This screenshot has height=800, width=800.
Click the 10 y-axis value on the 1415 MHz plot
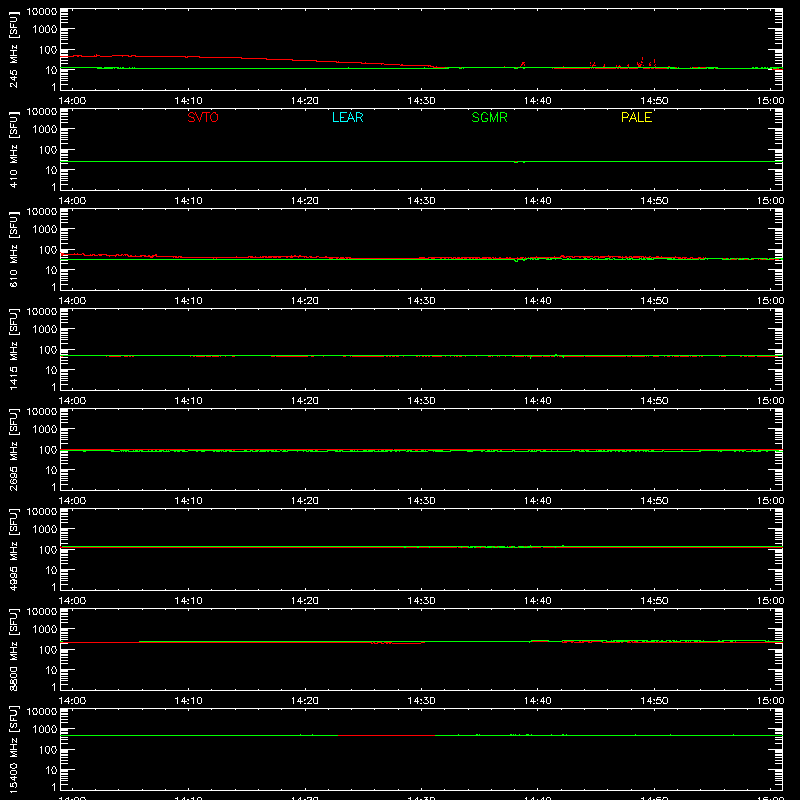pyautogui.click(x=51, y=370)
